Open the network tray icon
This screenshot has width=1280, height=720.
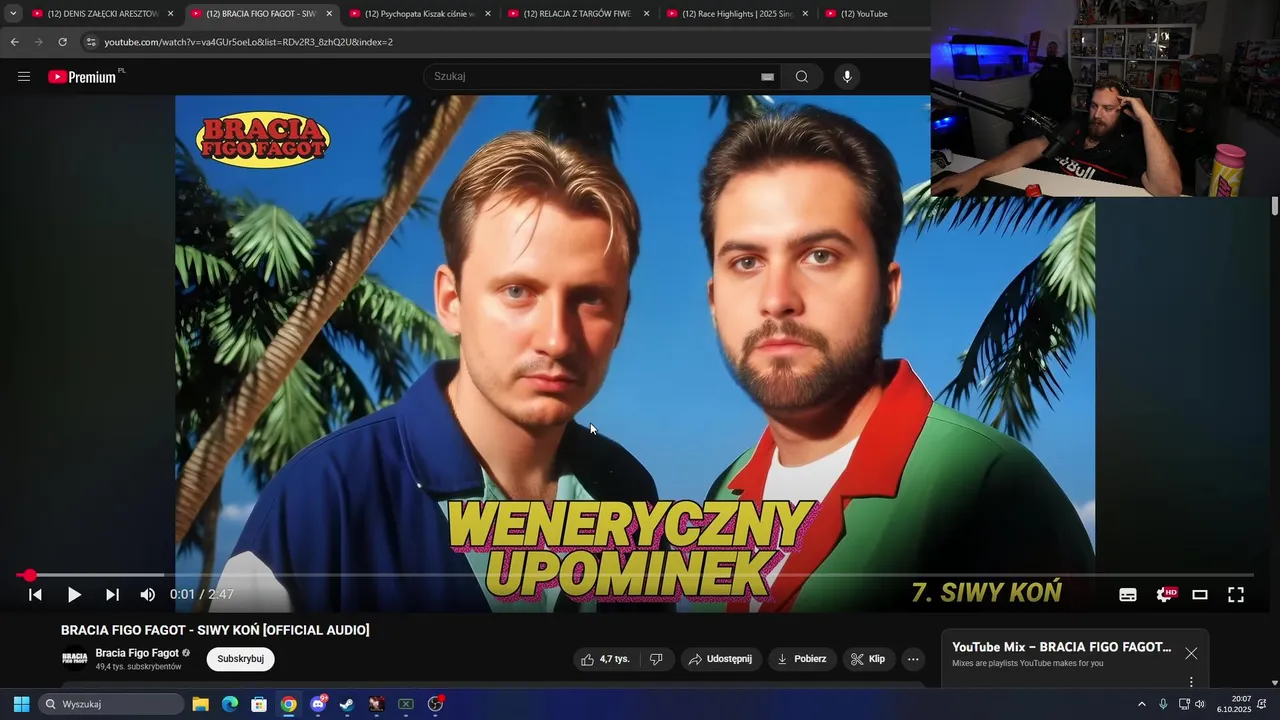click(1184, 704)
